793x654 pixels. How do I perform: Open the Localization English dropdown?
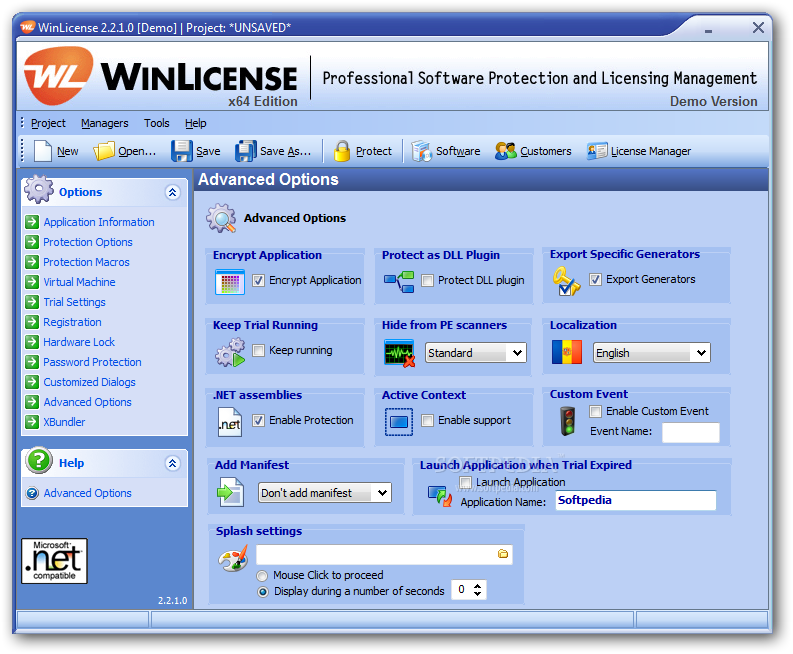(x=651, y=353)
